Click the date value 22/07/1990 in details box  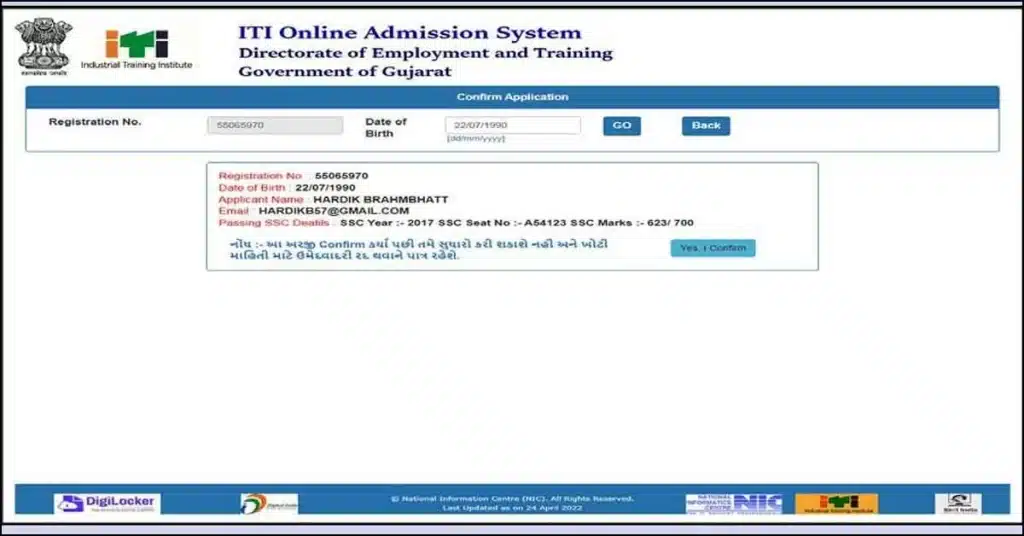(x=325, y=187)
